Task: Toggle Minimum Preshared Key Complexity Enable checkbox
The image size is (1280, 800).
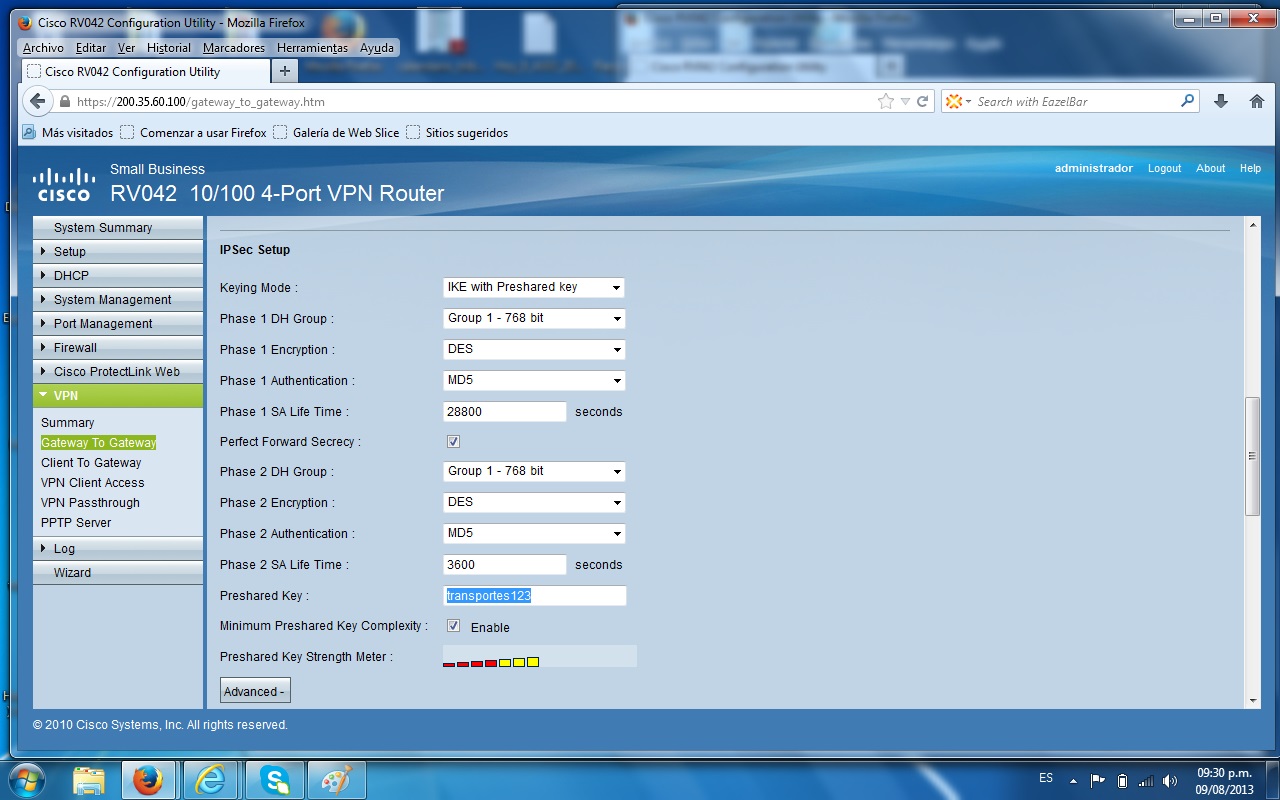Action: click(453, 625)
